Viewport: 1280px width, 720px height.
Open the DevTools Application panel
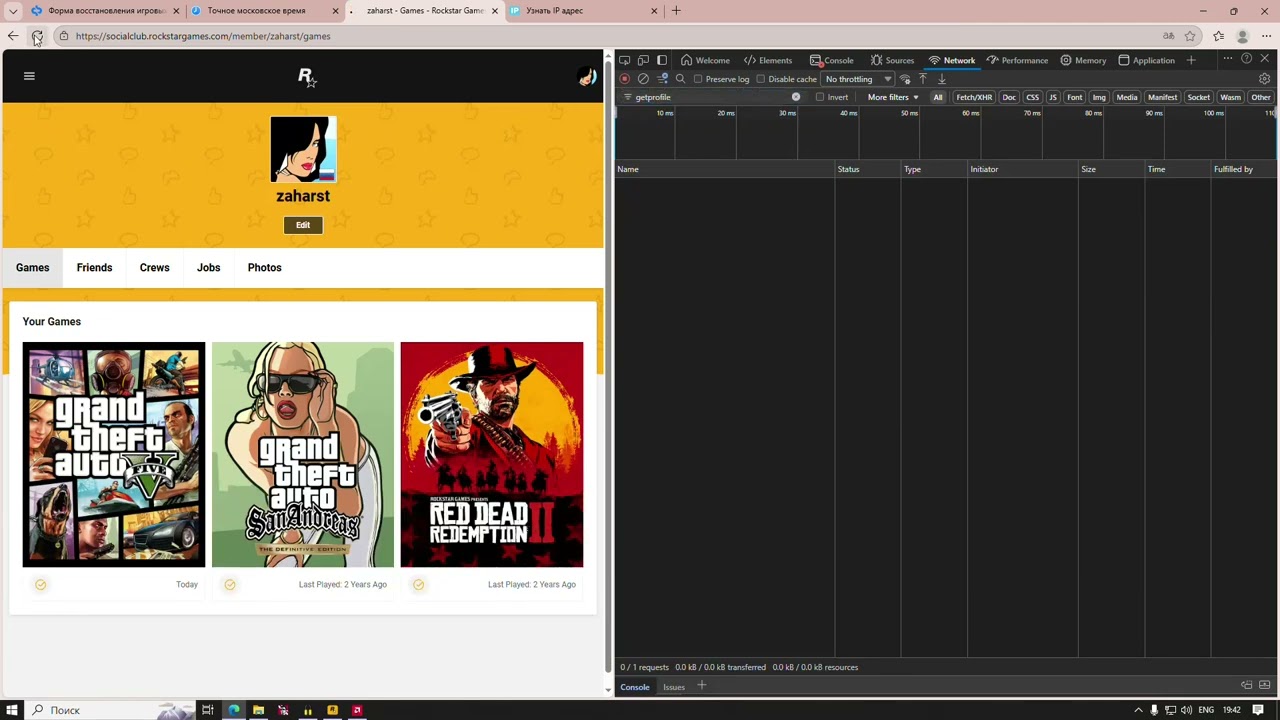coord(1146,60)
